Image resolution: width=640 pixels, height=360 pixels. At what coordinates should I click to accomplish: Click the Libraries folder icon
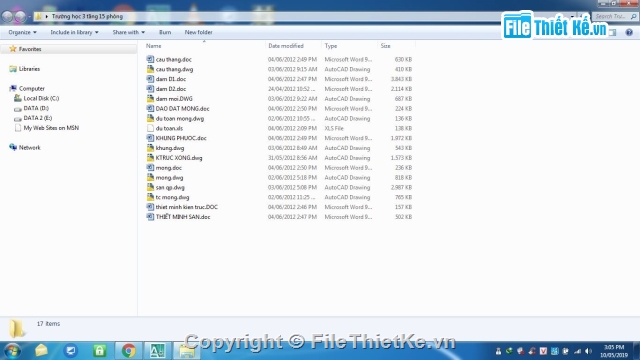point(13,69)
